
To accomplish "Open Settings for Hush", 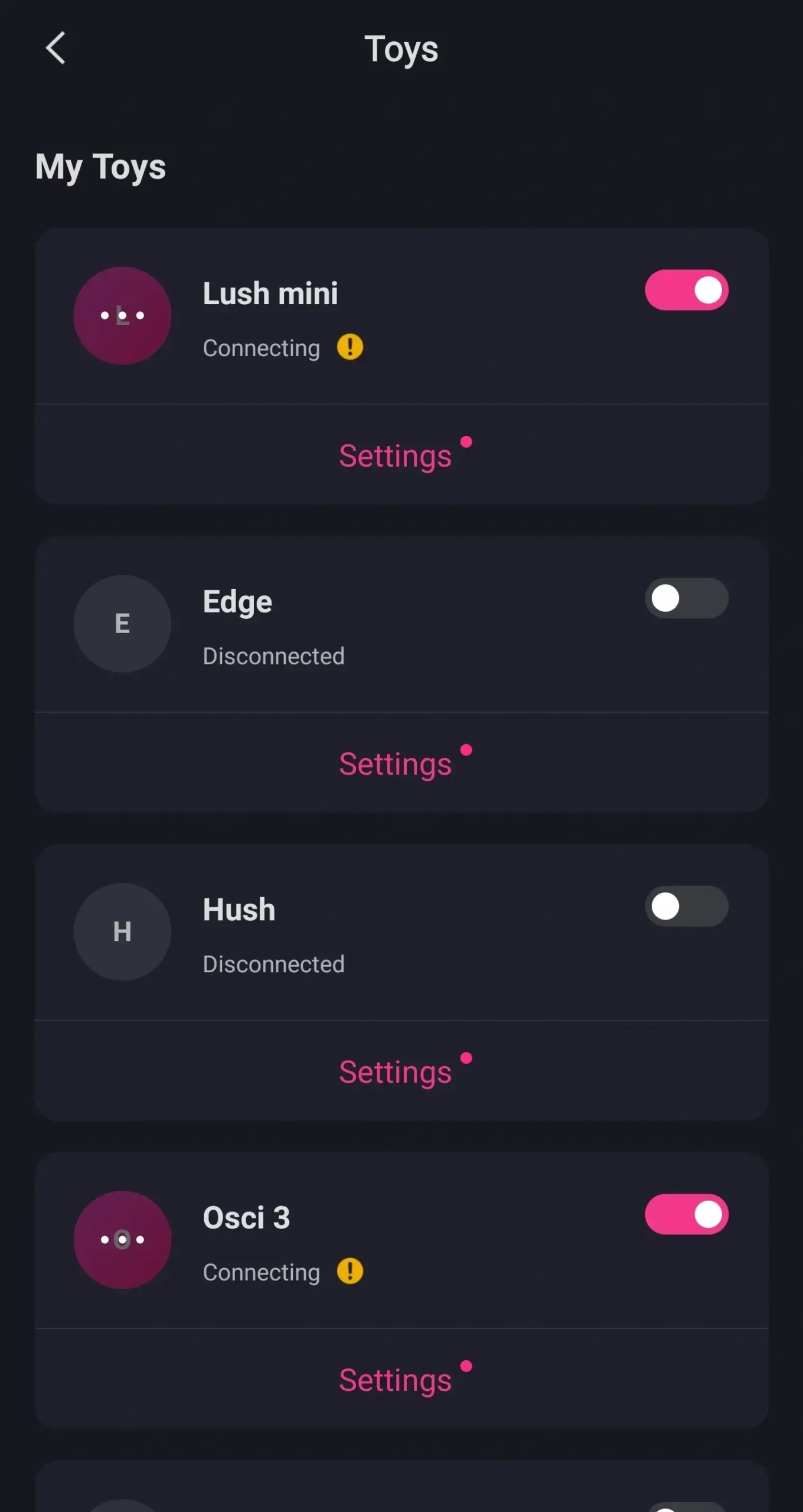I will click(396, 1072).
